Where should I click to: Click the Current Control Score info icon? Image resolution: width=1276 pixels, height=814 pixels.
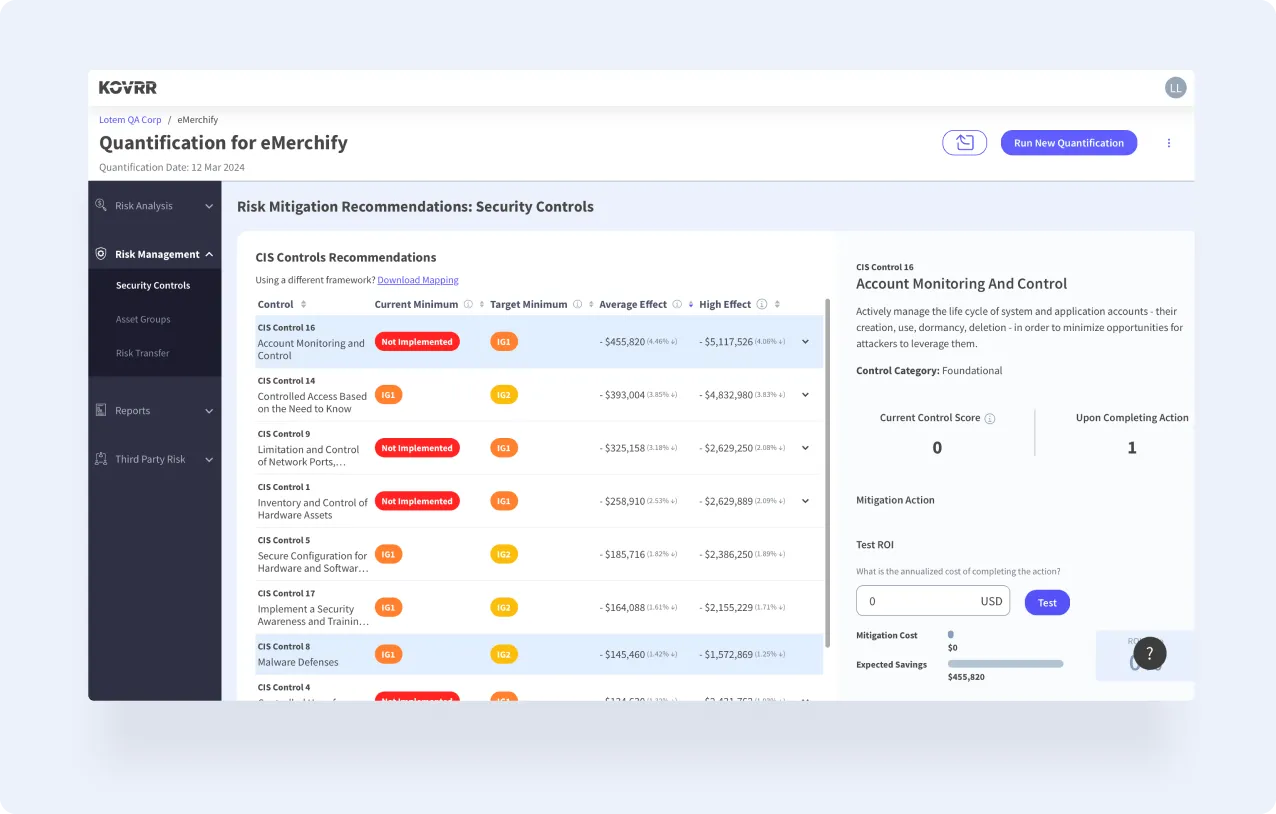click(x=991, y=417)
